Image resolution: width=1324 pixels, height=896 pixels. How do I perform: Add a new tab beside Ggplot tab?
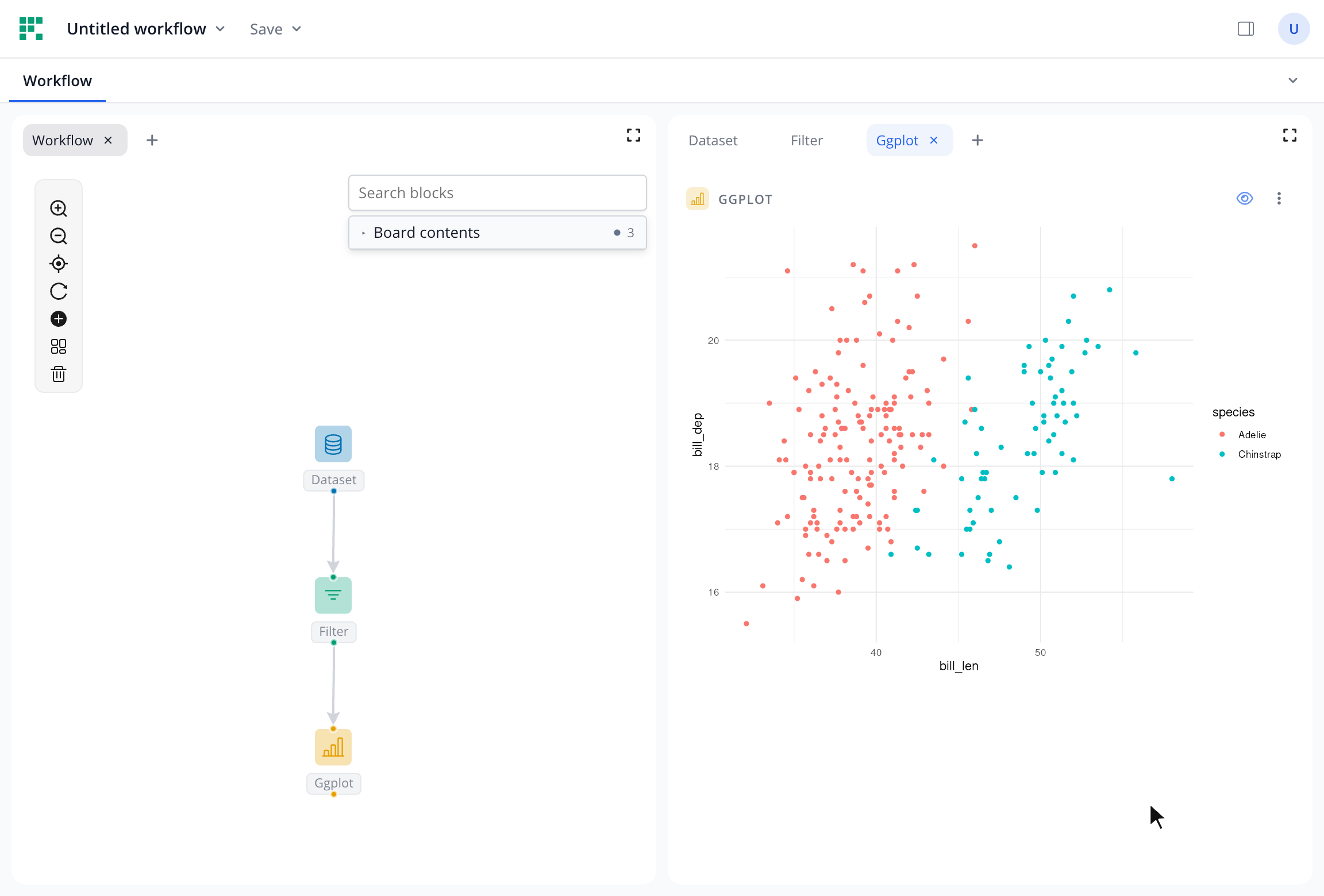point(977,140)
